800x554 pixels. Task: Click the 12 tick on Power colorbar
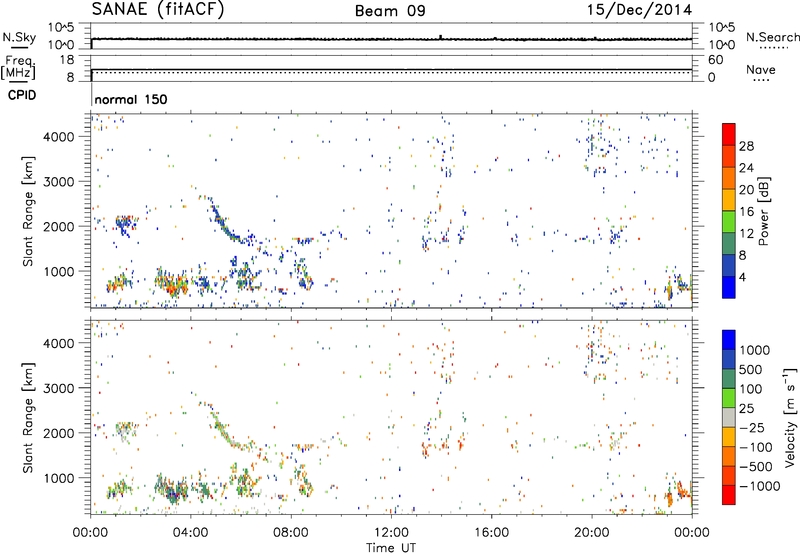click(x=746, y=233)
